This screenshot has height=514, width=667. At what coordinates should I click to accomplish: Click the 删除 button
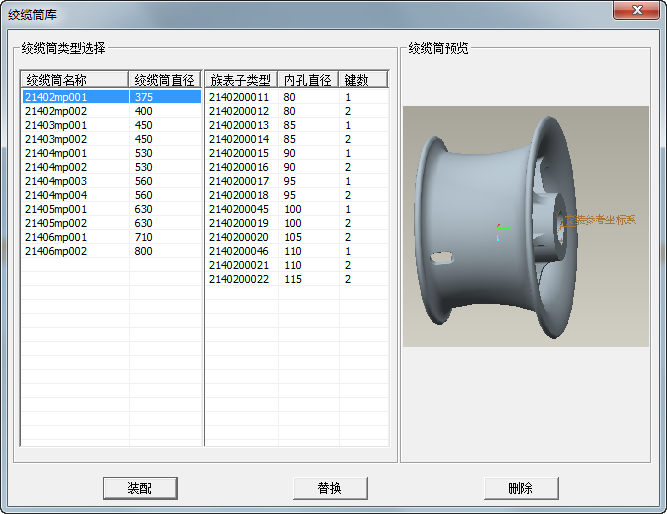[520, 488]
